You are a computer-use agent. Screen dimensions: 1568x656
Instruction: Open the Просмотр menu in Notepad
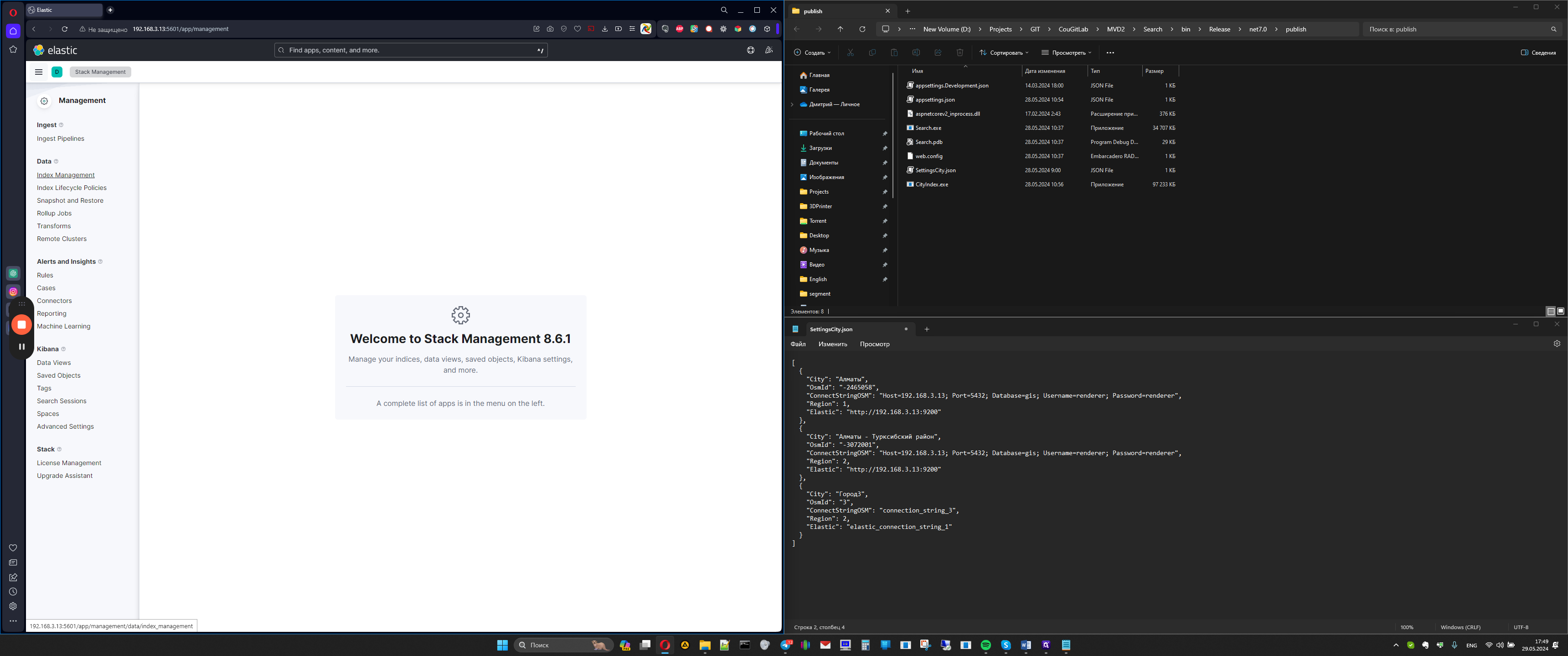[874, 344]
